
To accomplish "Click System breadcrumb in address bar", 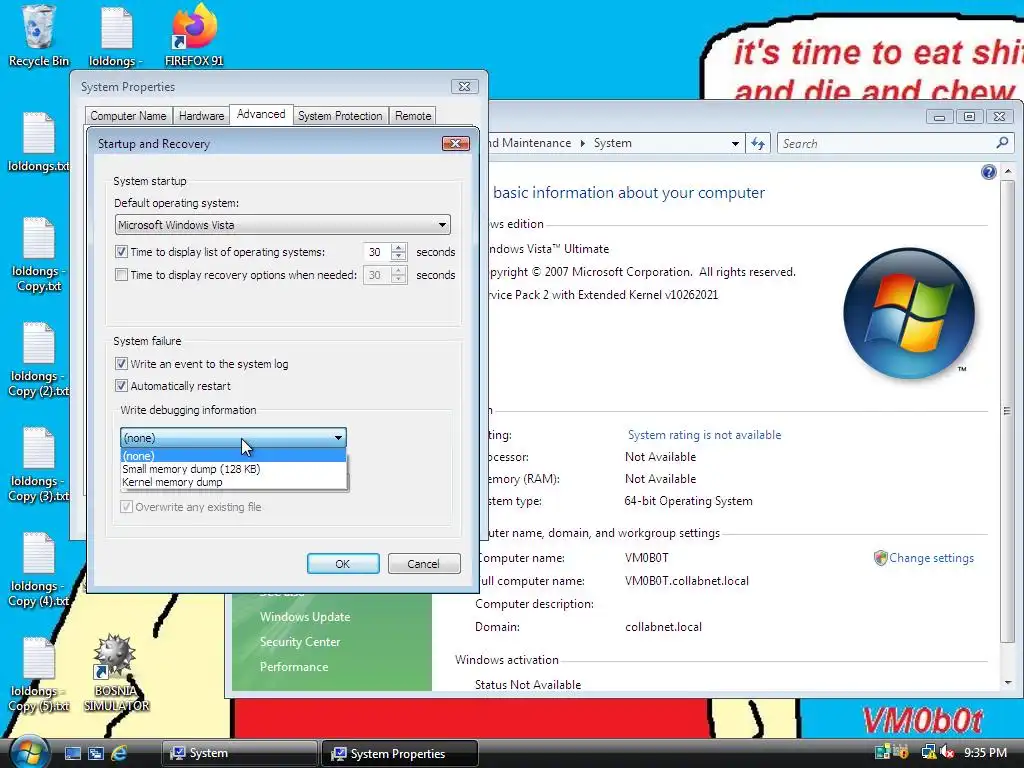I will pyautogui.click(x=613, y=143).
